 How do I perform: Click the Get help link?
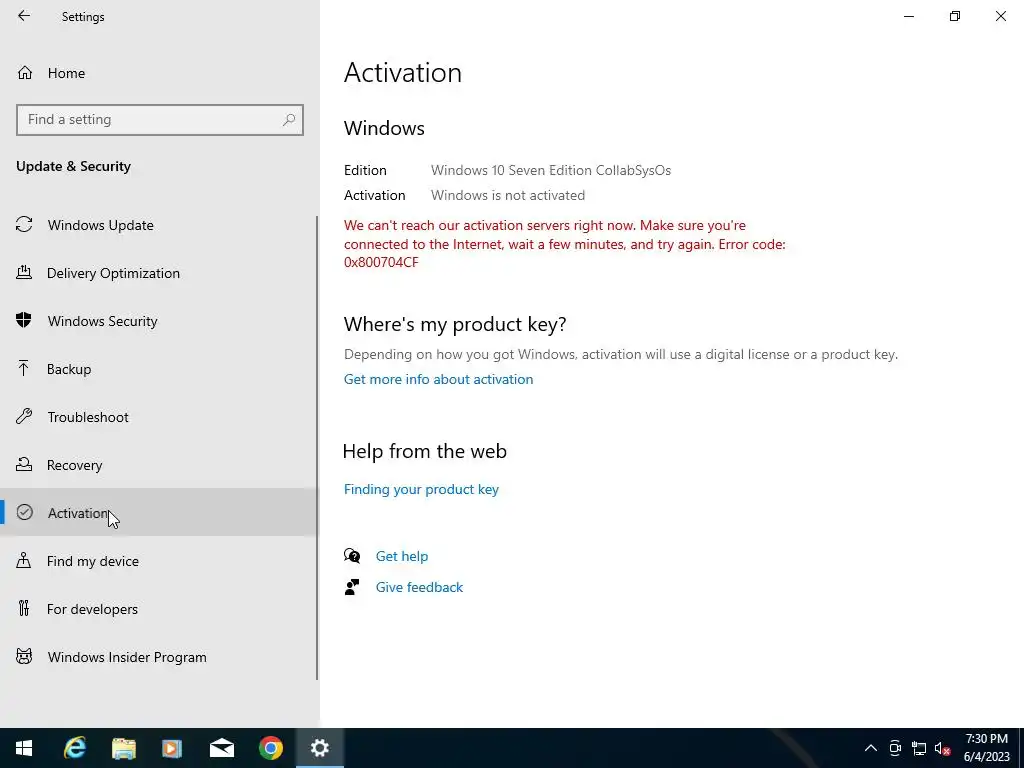pyautogui.click(x=402, y=556)
